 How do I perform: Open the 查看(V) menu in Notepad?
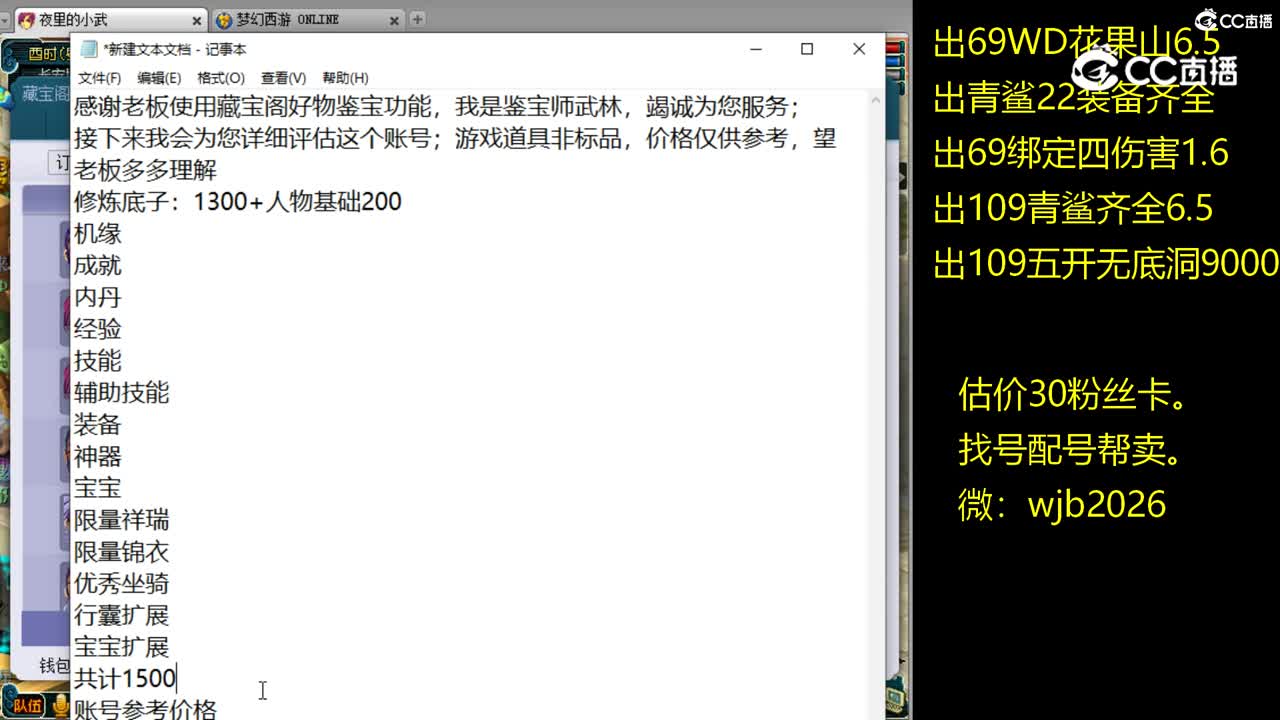click(x=283, y=78)
